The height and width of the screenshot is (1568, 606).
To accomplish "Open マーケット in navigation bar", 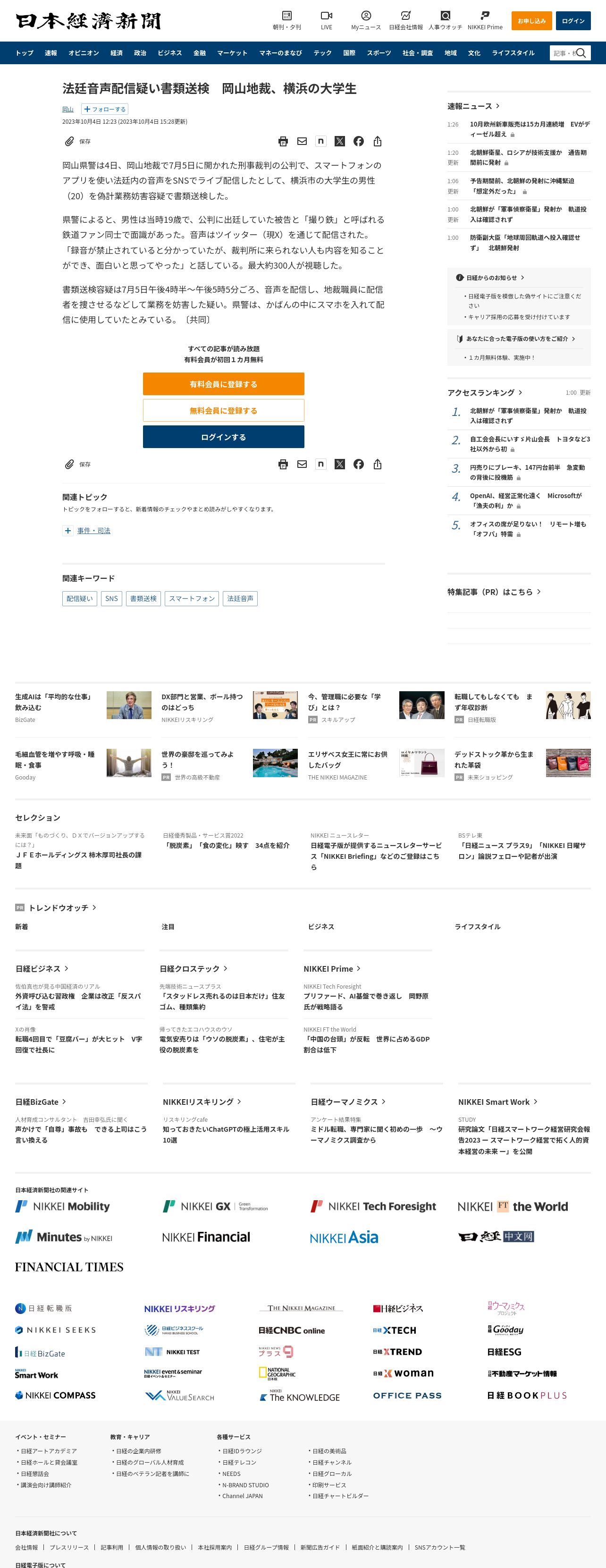I will point(232,53).
